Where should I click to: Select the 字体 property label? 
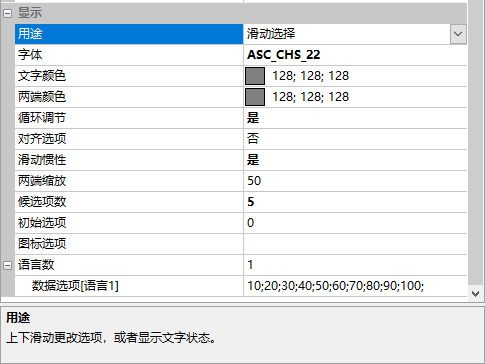tap(30, 55)
